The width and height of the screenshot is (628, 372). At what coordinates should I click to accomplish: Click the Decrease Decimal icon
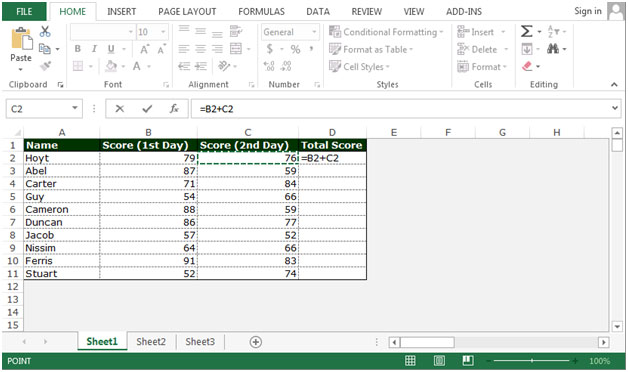[x=286, y=66]
